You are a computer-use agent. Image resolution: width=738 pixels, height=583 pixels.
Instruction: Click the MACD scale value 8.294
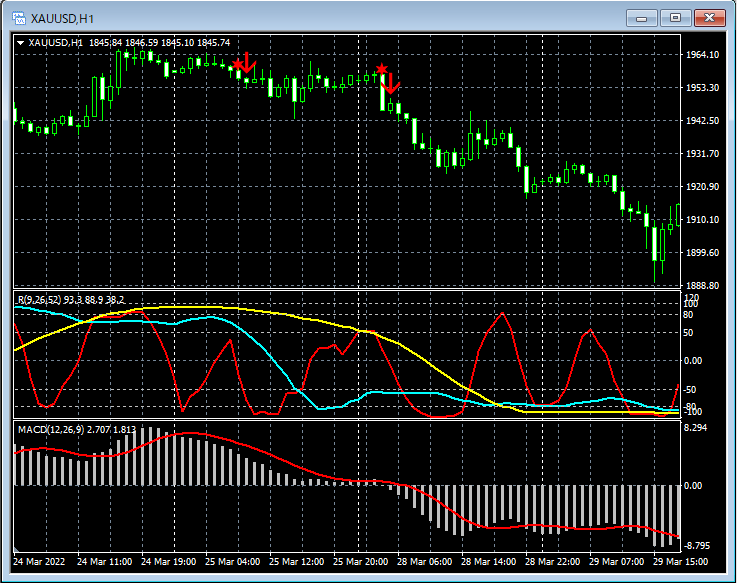696,428
